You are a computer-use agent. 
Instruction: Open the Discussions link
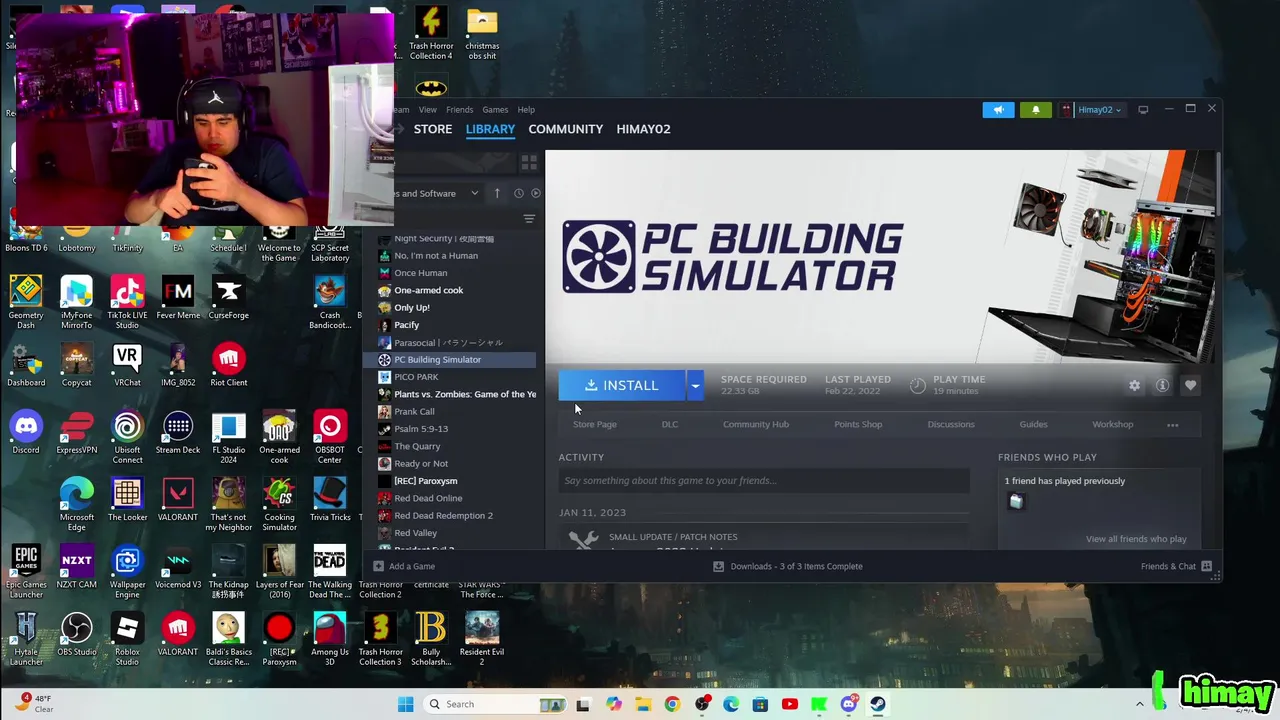coord(950,425)
